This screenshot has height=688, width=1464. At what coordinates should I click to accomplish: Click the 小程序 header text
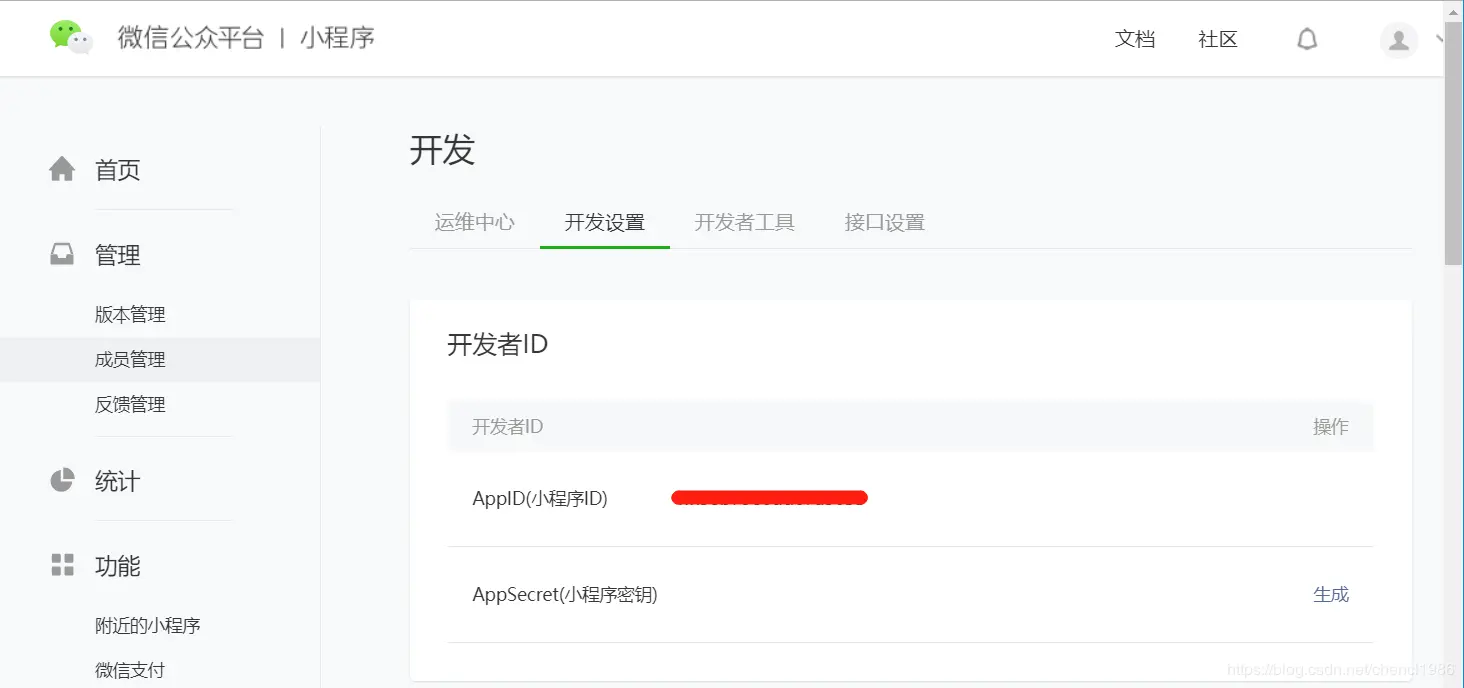[337, 38]
